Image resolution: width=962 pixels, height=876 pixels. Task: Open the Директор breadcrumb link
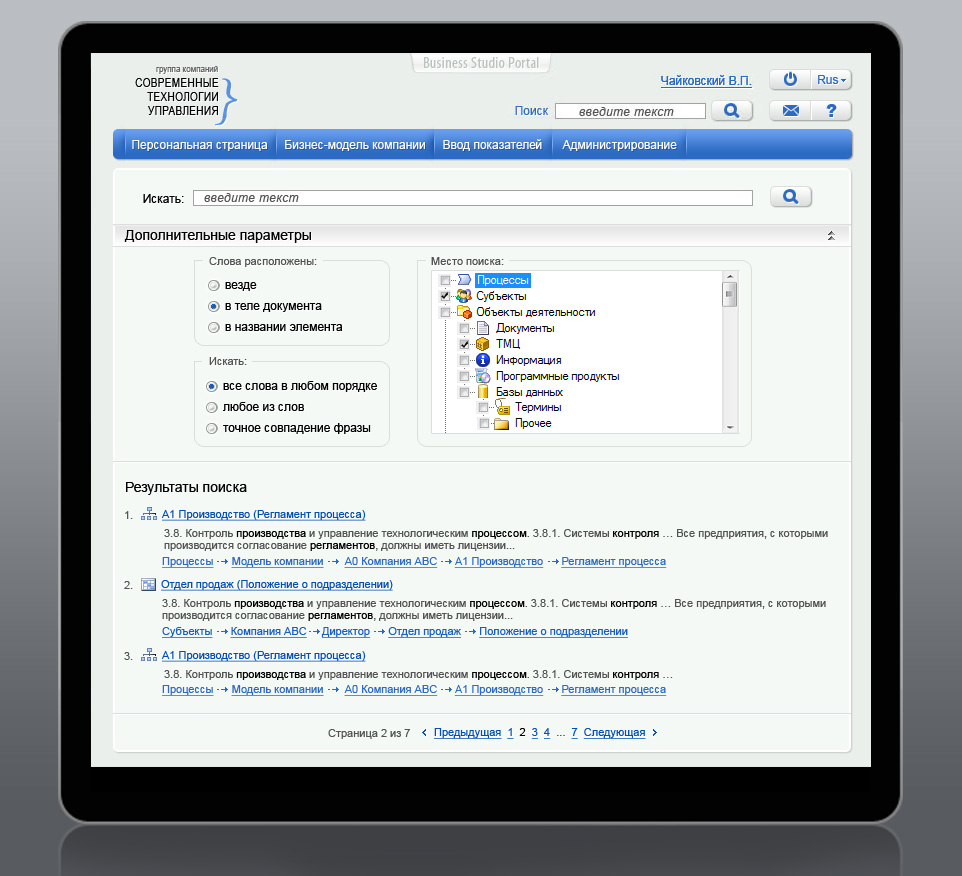tap(346, 631)
